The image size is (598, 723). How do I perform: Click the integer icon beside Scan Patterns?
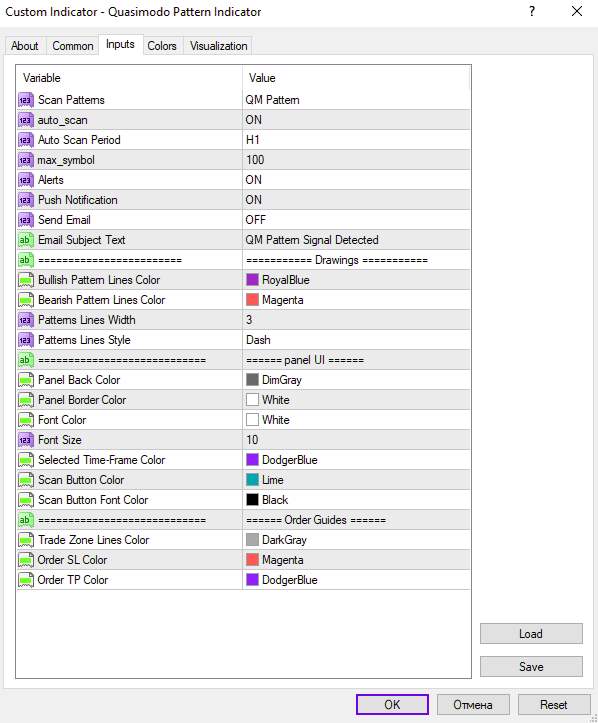[26, 100]
